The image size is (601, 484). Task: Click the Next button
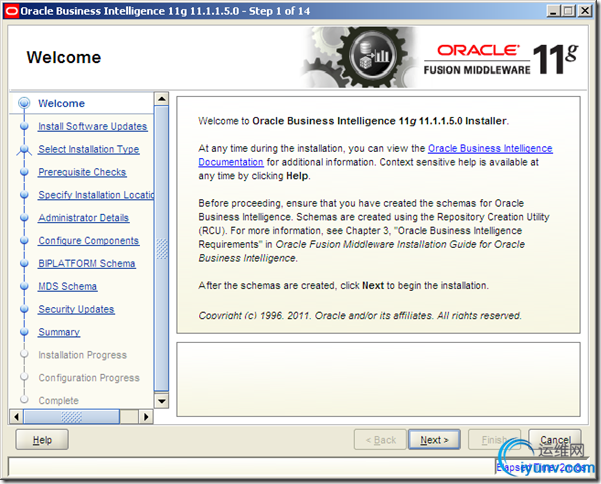[434, 440]
